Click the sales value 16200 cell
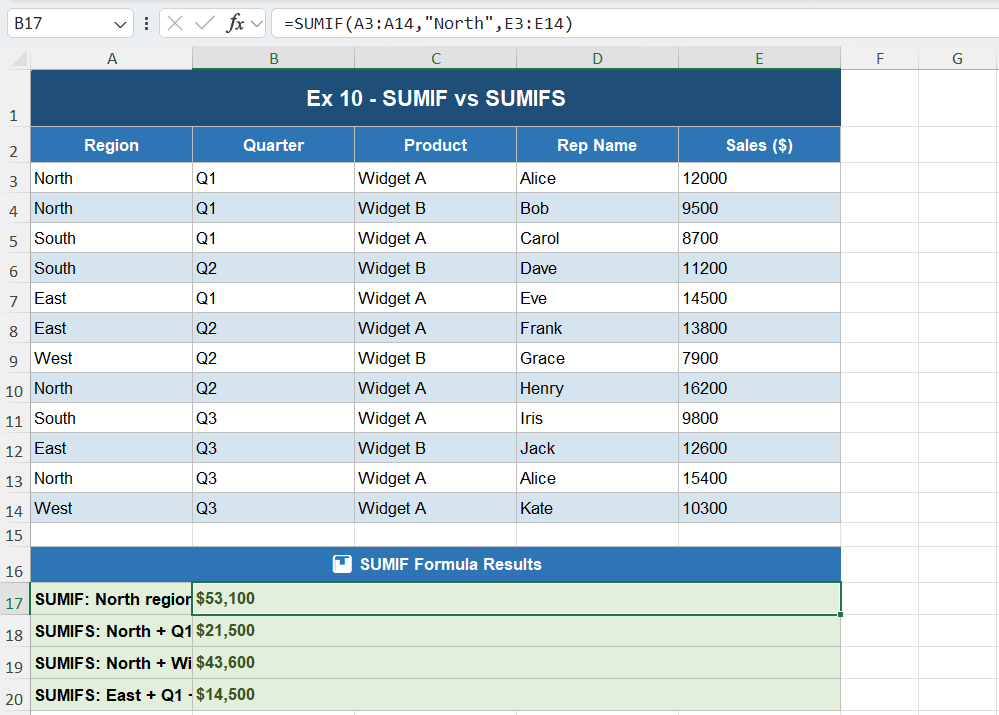Viewport: 999px width, 715px height. (x=759, y=388)
